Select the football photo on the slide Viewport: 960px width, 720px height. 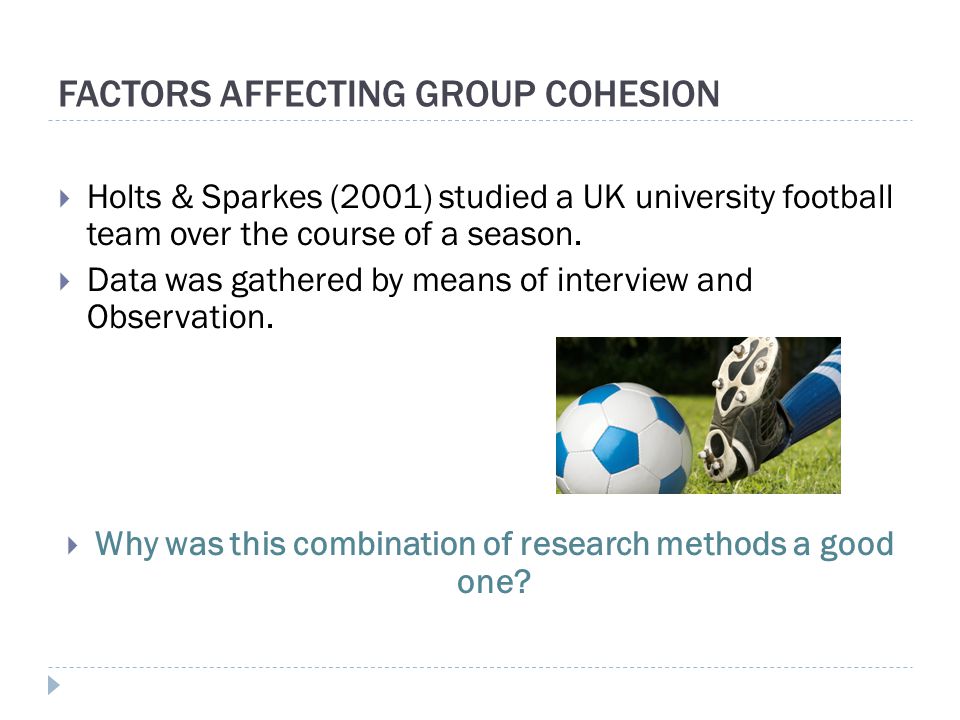point(698,415)
